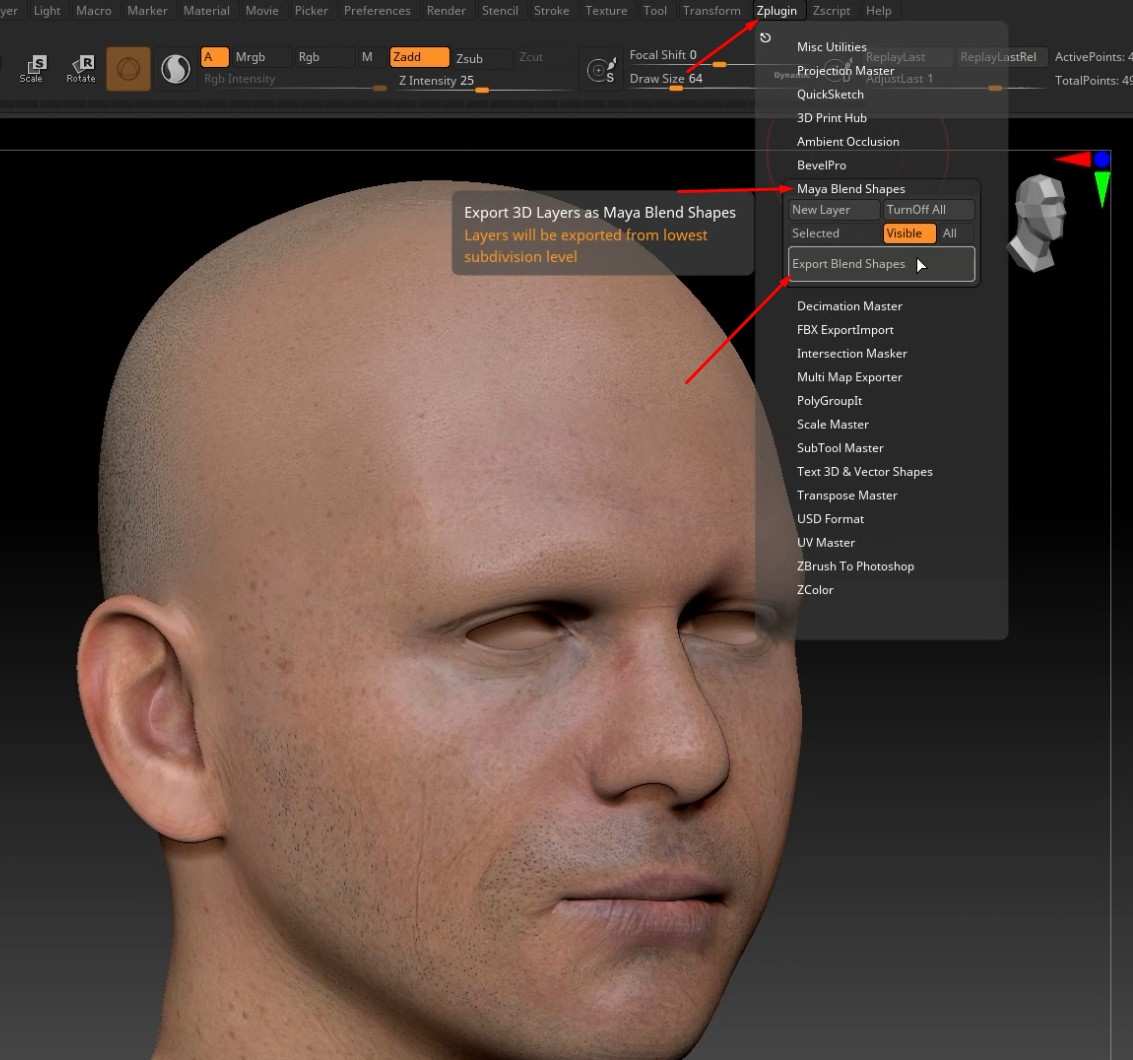Open the Preferences menu
The height and width of the screenshot is (1060, 1133).
click(376, 11)
